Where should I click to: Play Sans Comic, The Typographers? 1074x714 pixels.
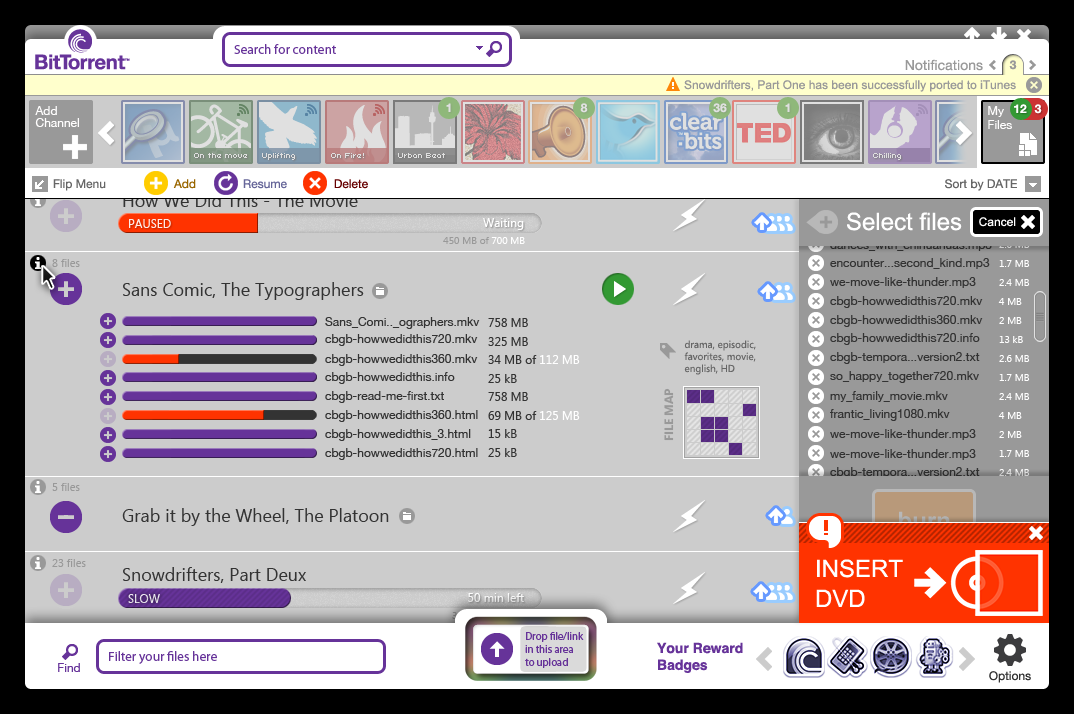point(618,289)
